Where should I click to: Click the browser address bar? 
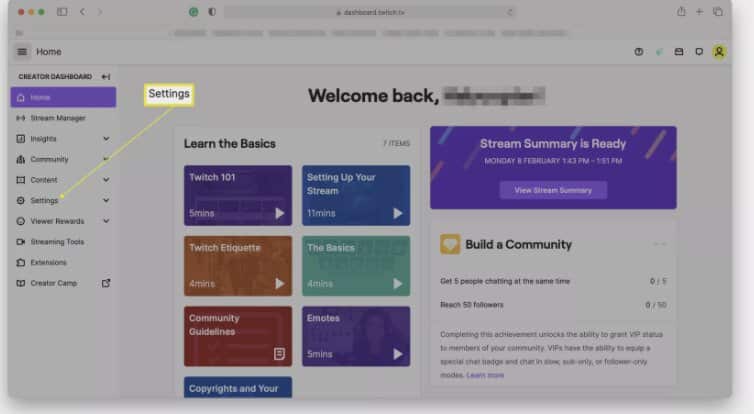point(370,13)
